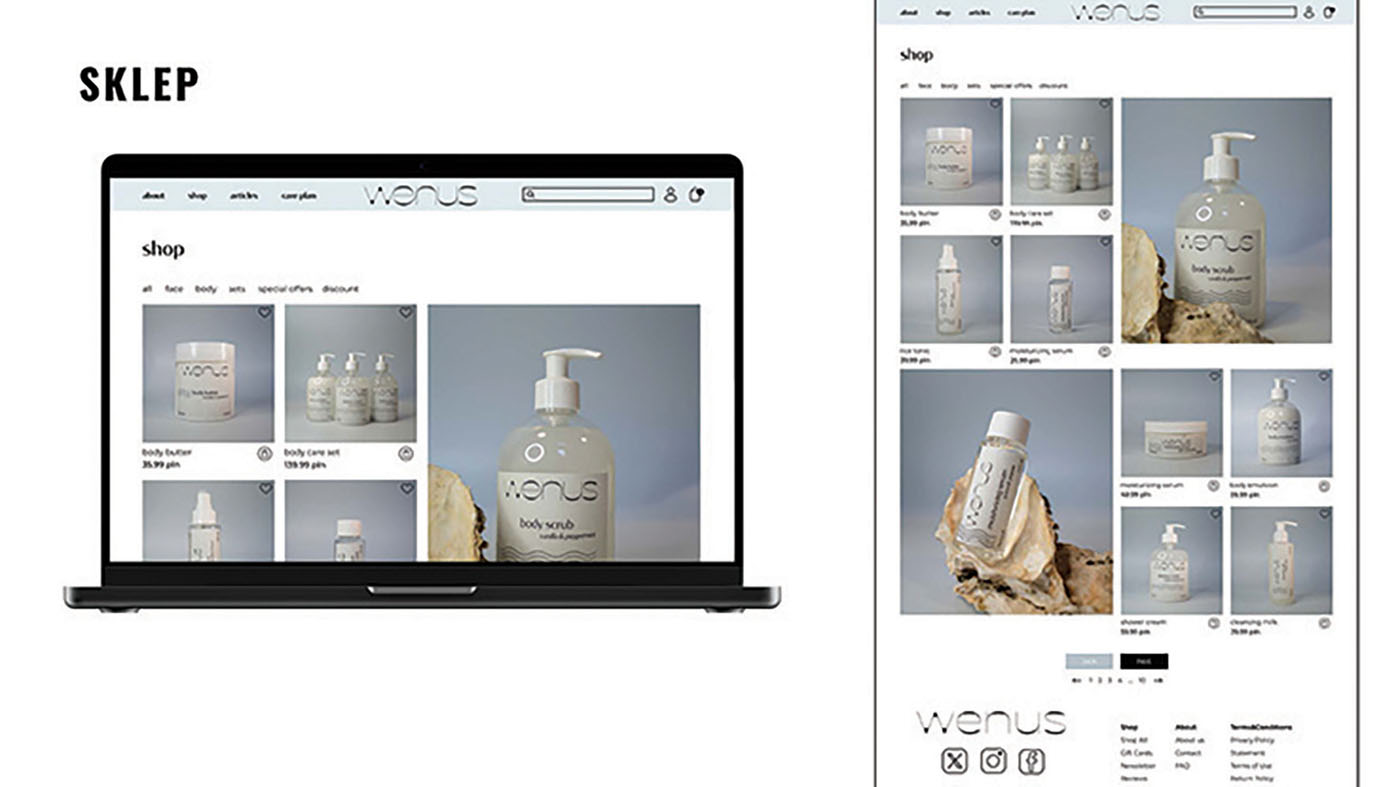Open the Facebook icon in footer
Screen dimensions: 1400x787
(x=1031, y=762)
